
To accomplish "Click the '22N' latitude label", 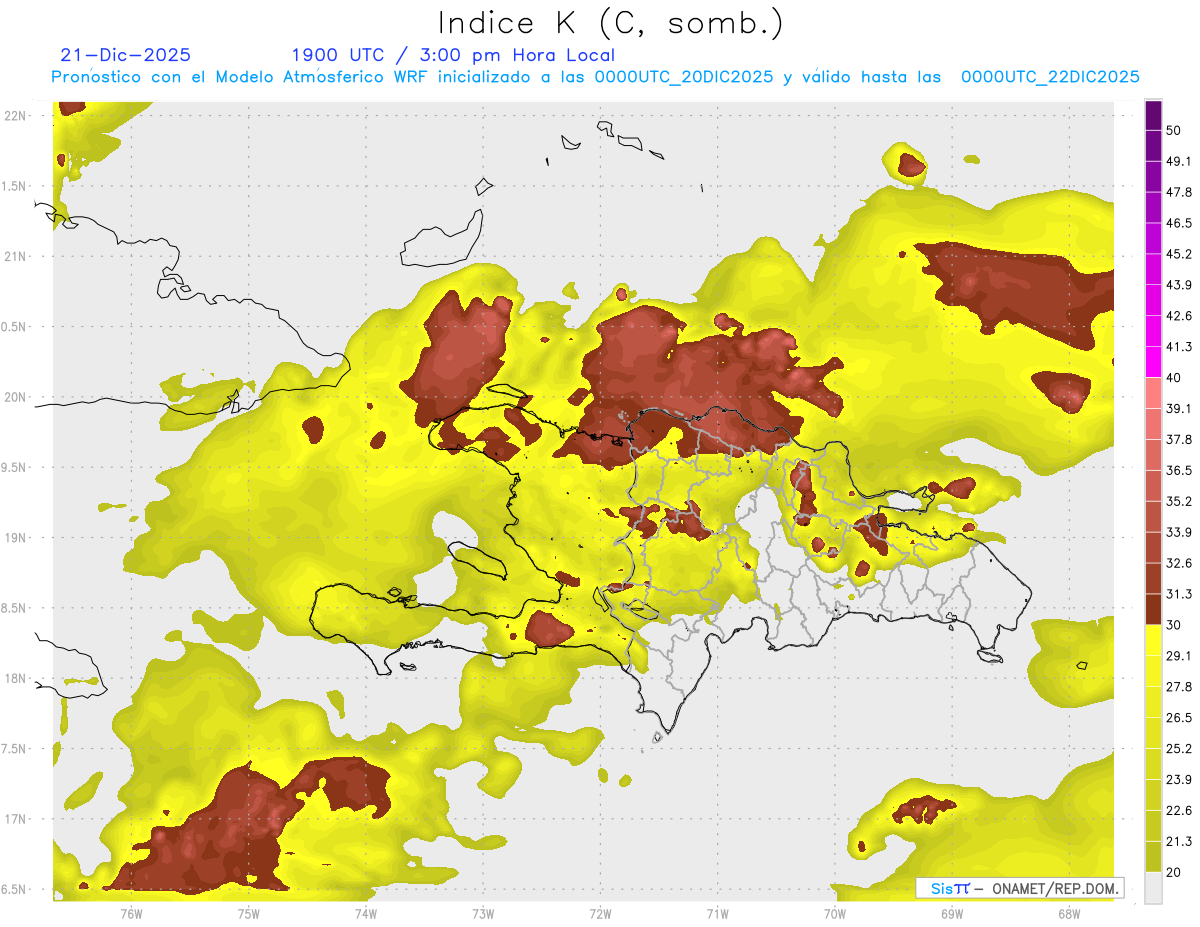I will pos(15,115).
